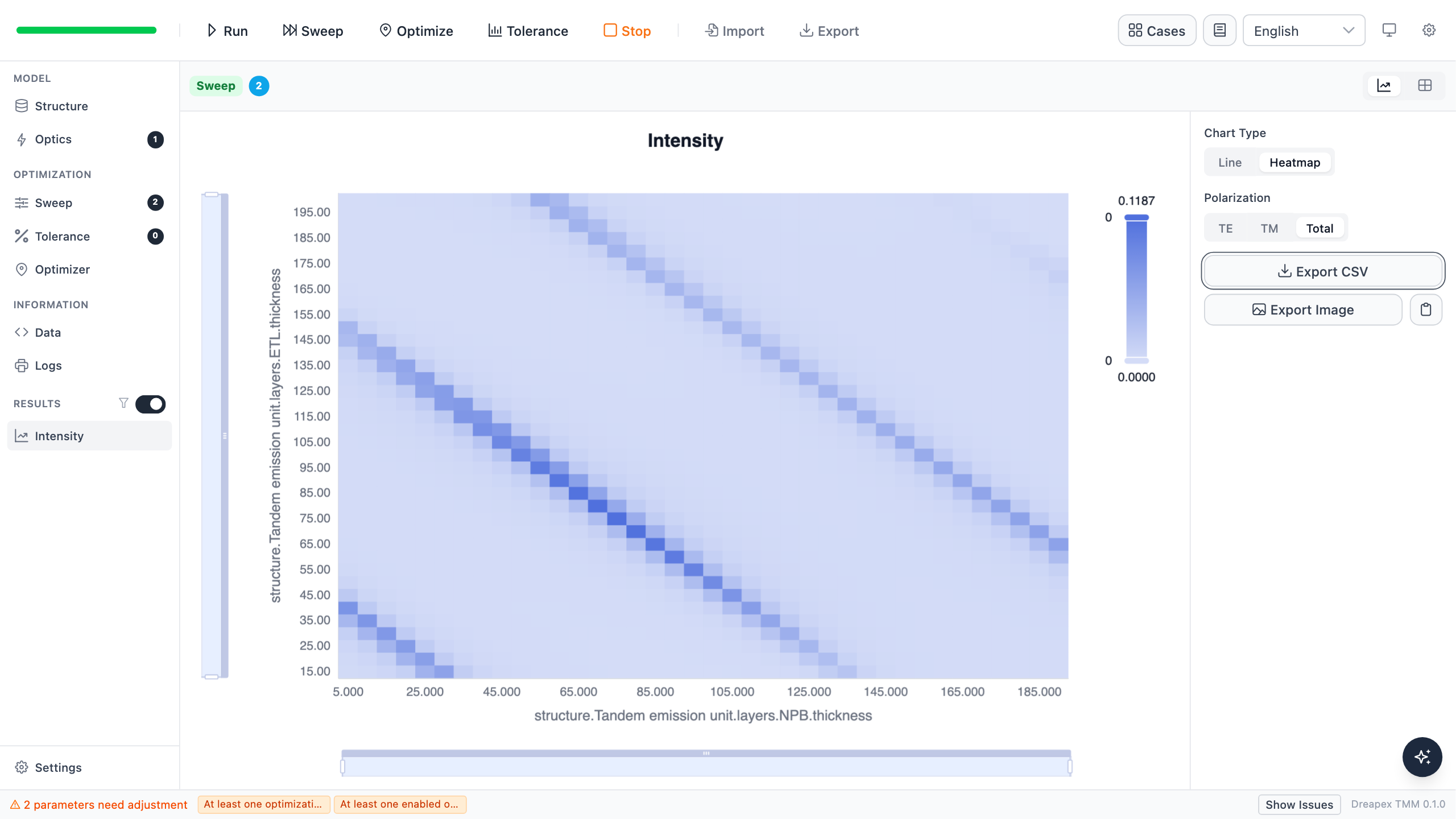Open Optimizer in the sidebar
The width and height of the screenshot is (1456, 819).
(x=89, y=270)
